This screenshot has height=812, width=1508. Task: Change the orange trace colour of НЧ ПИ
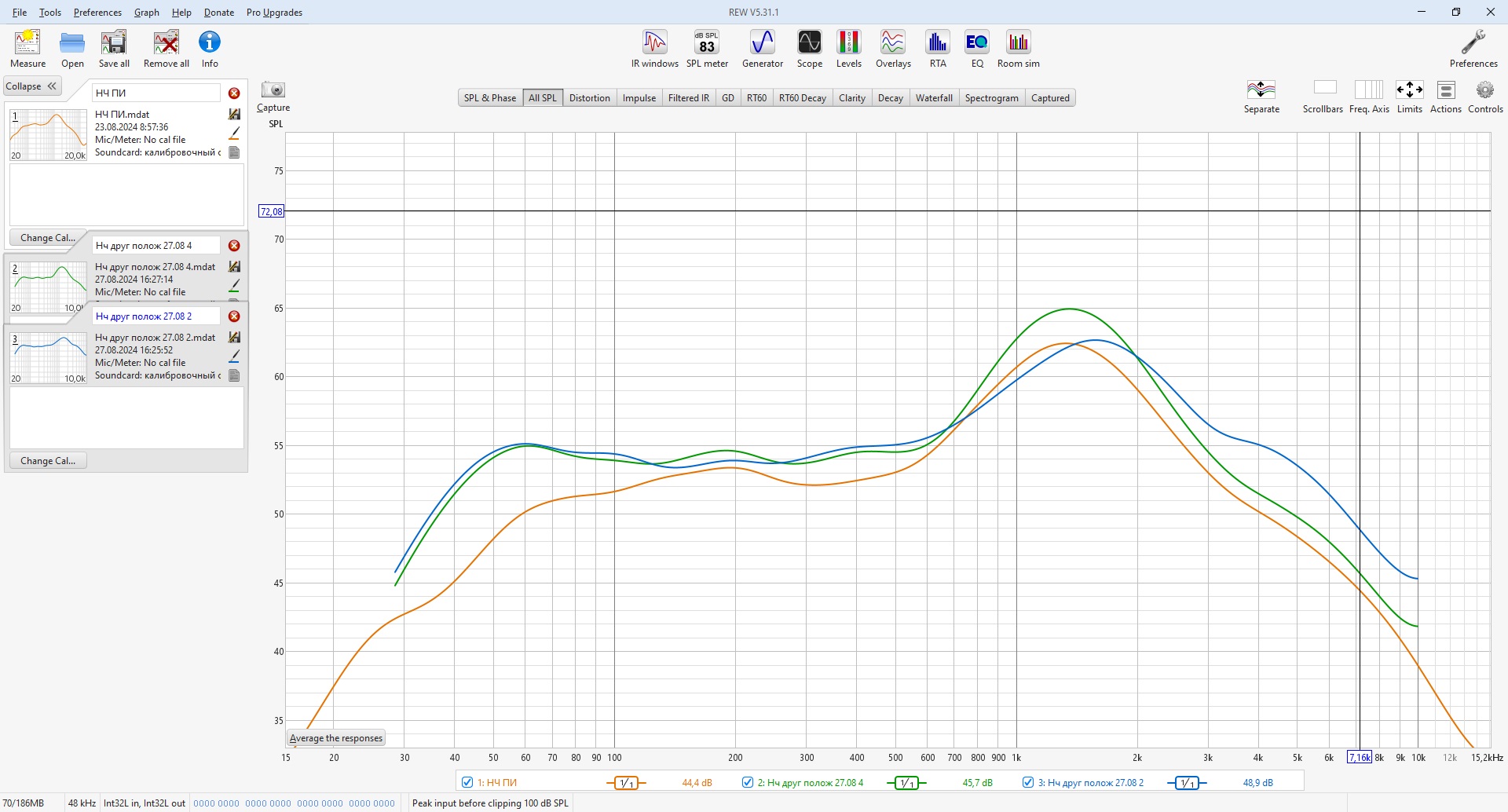tap(234, 134)
